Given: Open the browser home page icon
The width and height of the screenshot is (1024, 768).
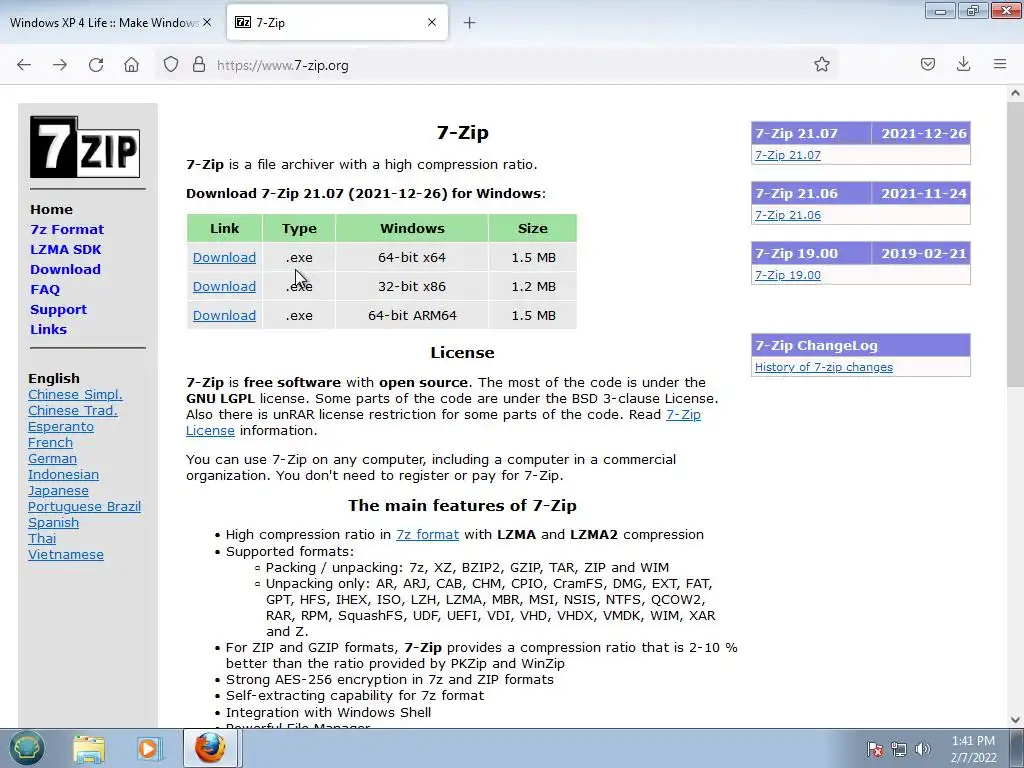Looking at the screenshot, I should point(131,65).
